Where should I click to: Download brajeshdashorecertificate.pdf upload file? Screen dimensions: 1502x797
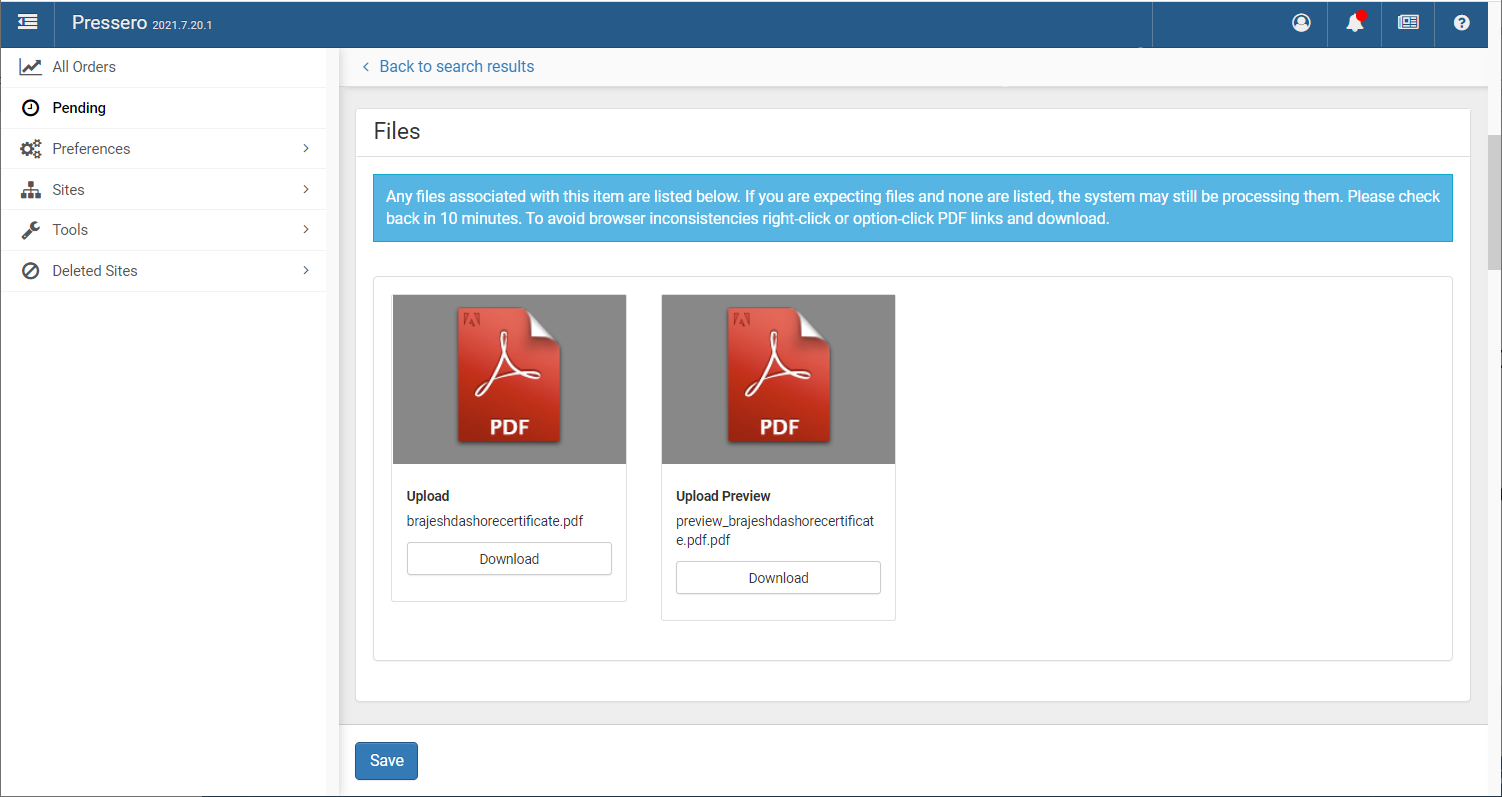pyautogui.click(x=509, y=559)
